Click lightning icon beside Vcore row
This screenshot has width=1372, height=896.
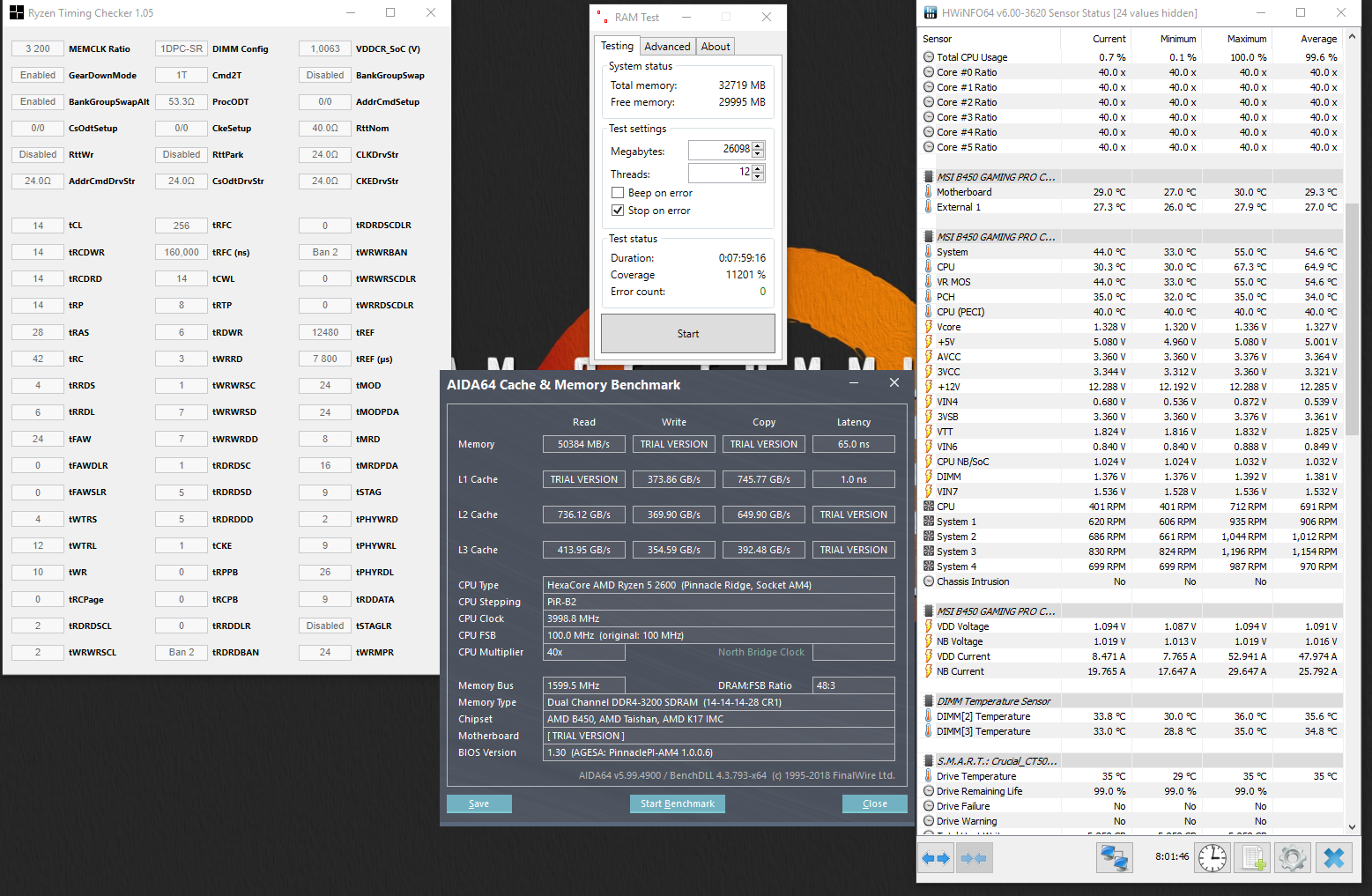click(x=929, y=327)
